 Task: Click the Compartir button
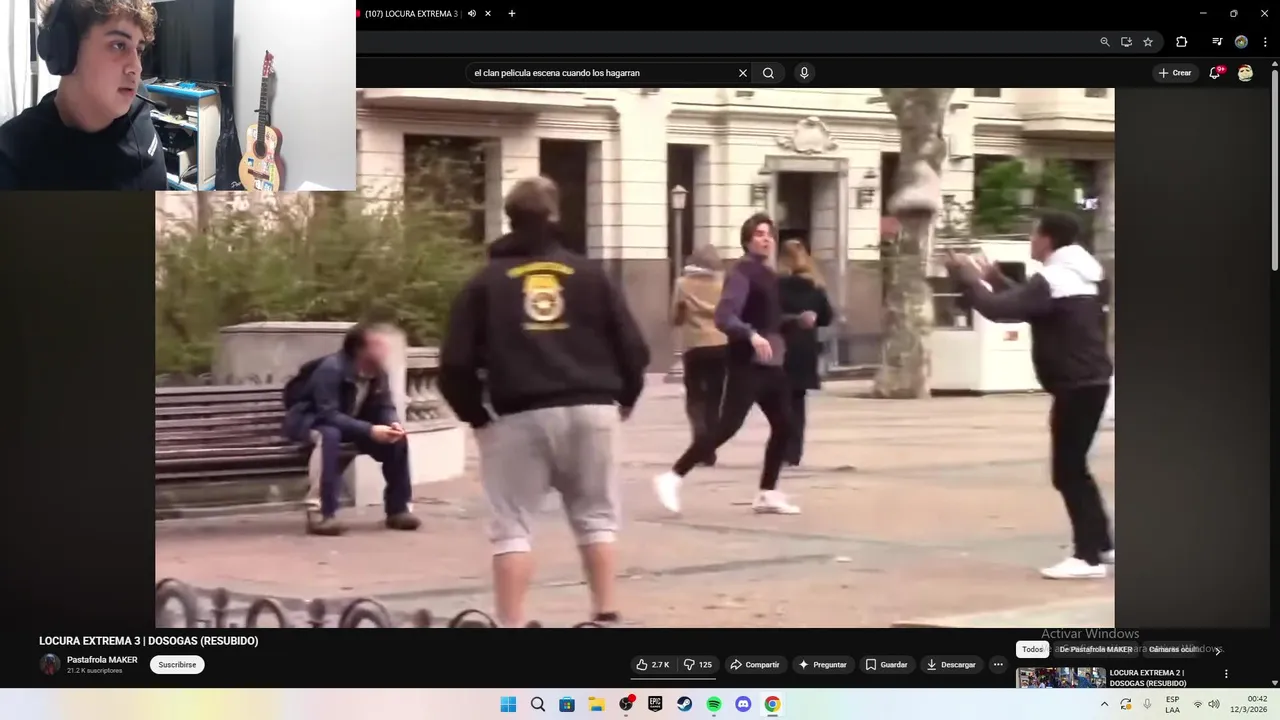[755, 665]
